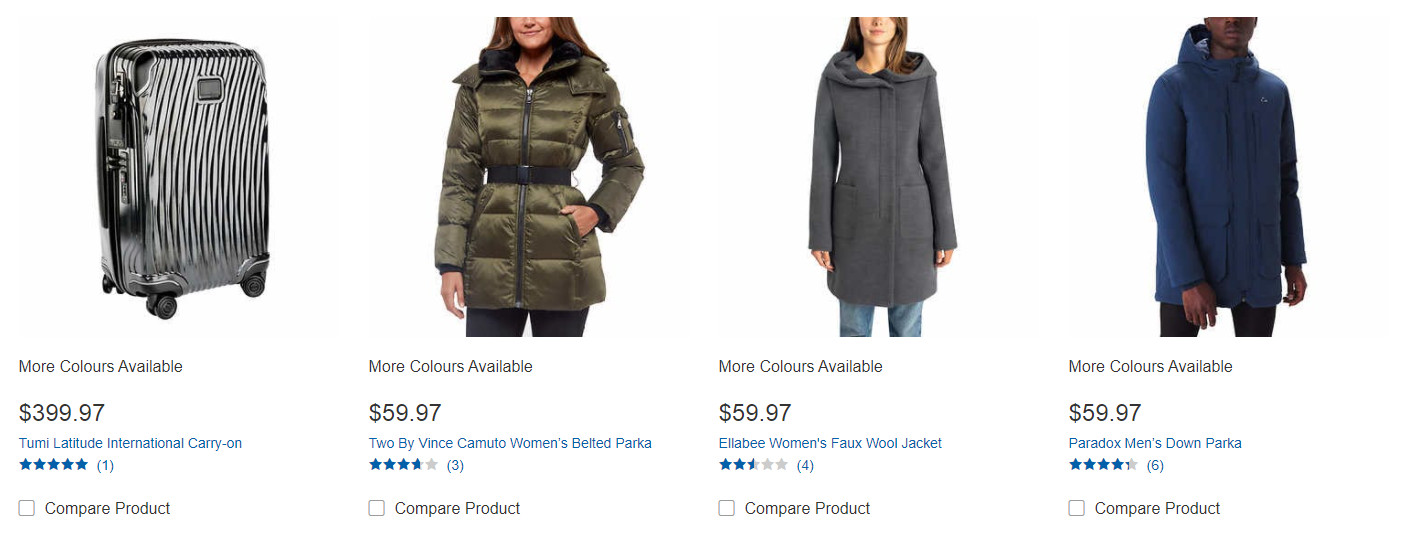The height and width of the screenshot is (535, 1411).
Task: Open the (4) review count for Ellabee jacket
Action: coord(805,465)
